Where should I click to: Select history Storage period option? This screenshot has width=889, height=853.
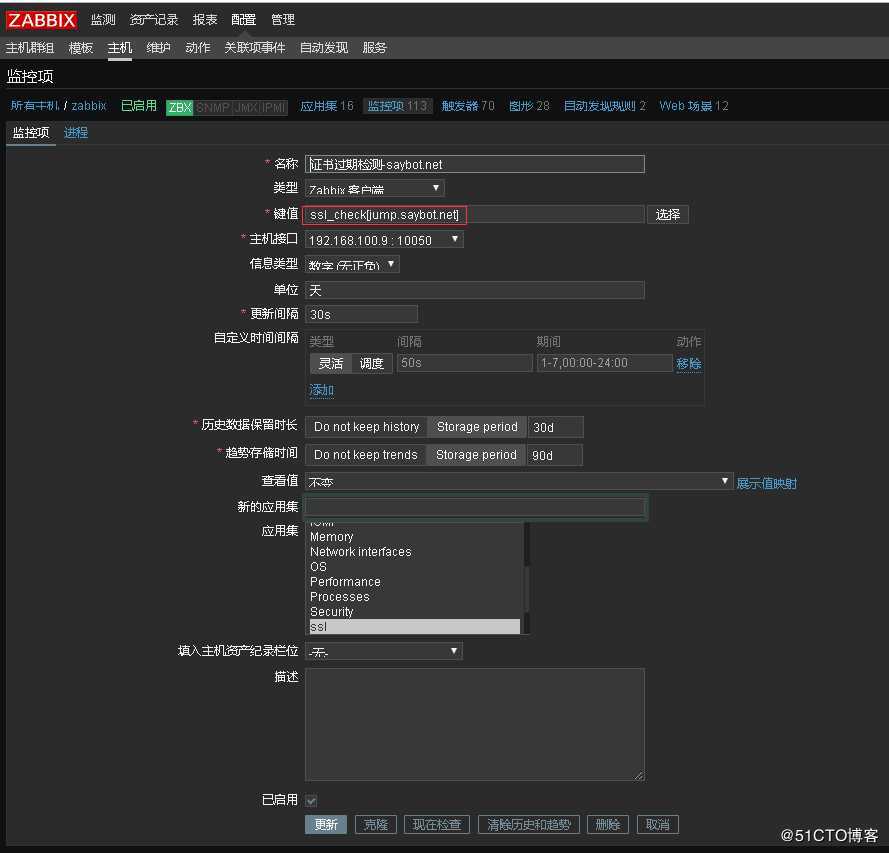pyautogui.click(x=477, y=427)
